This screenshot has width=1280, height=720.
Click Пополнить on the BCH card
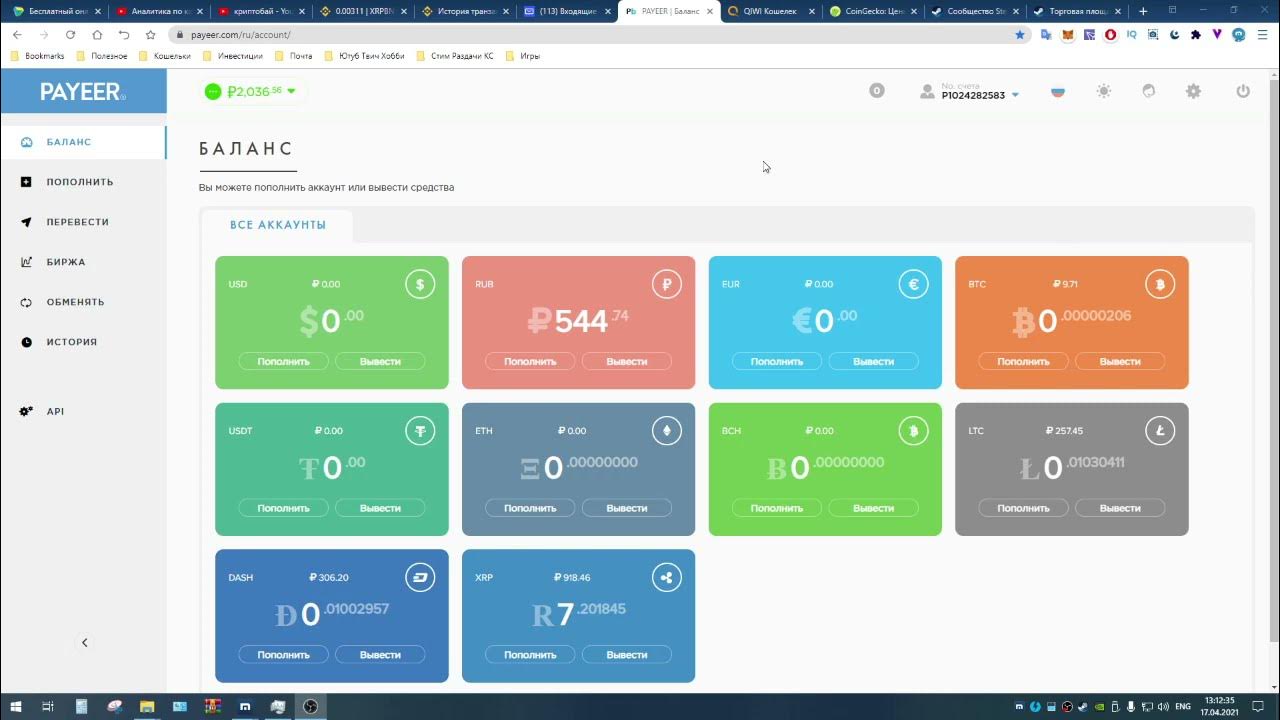tap(777, 508)
